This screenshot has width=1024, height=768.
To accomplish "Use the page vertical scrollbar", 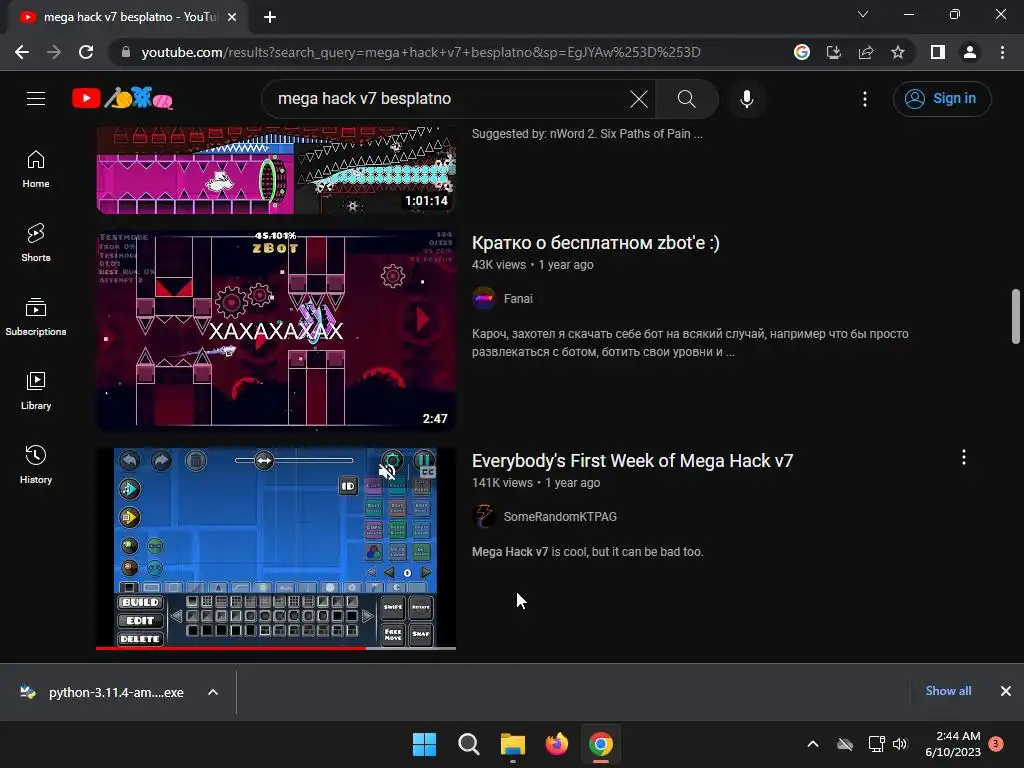I will 1016,316.
